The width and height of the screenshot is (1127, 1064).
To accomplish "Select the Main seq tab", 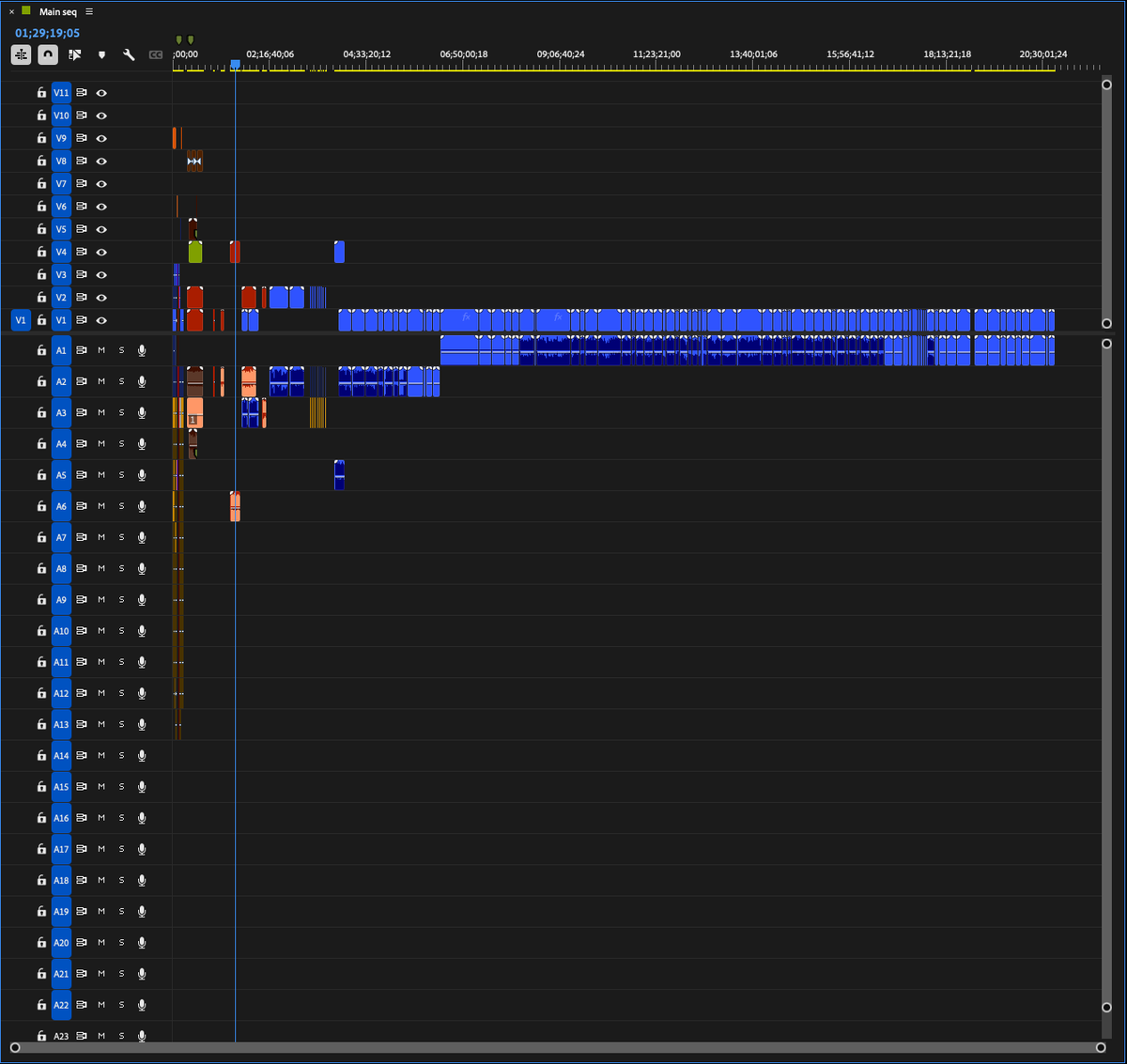I will [x=56, y=11].
